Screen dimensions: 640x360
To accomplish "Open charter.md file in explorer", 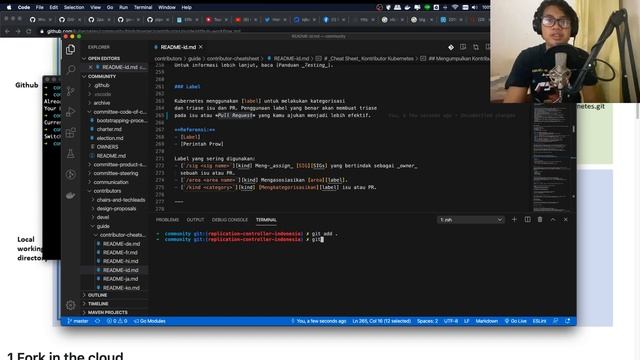I will (109, 129).
